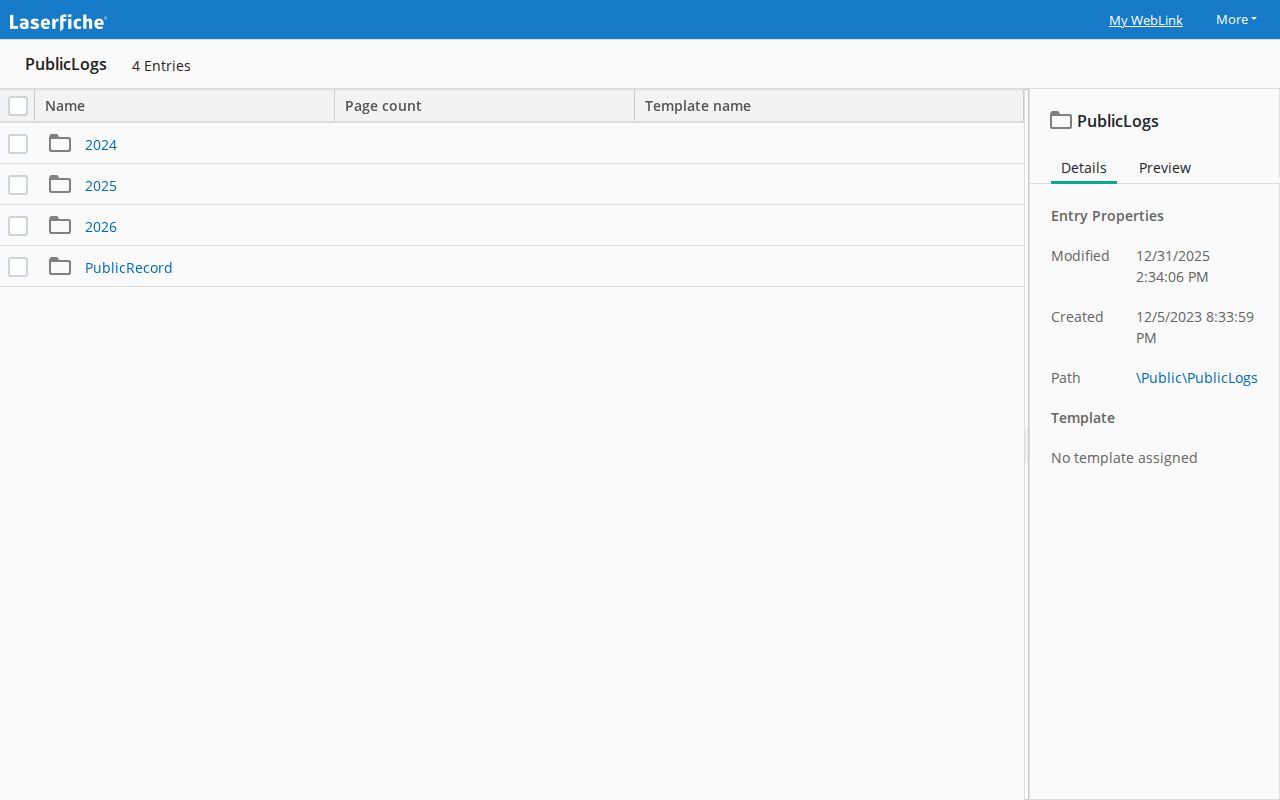Open the 2026 folder link
Screen dimensions: 1280x800
point(101,227)
